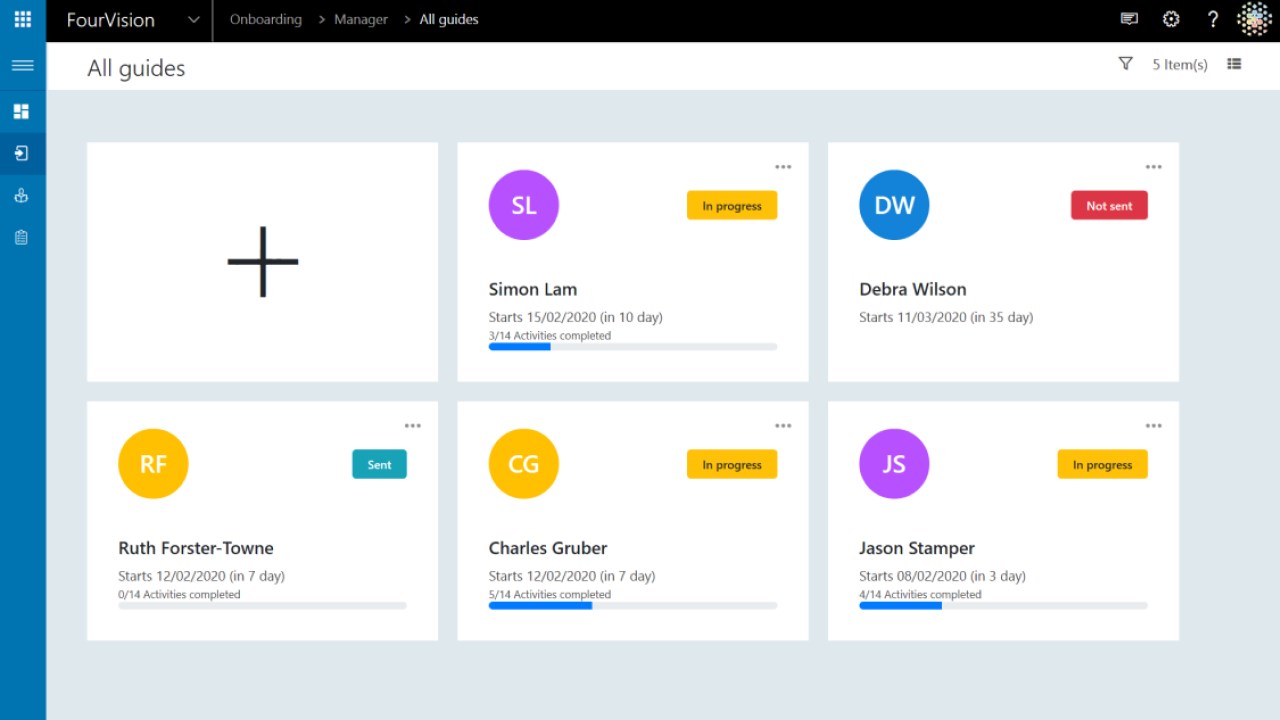Open the clipboard tasks sidebar icon
Viewport: 1280px width, 720px height.
tap(22, 237)
